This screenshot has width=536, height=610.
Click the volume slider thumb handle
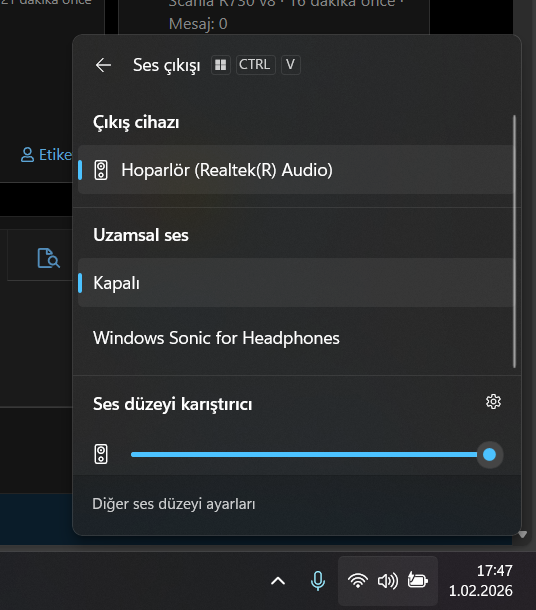tap(490, 454)
